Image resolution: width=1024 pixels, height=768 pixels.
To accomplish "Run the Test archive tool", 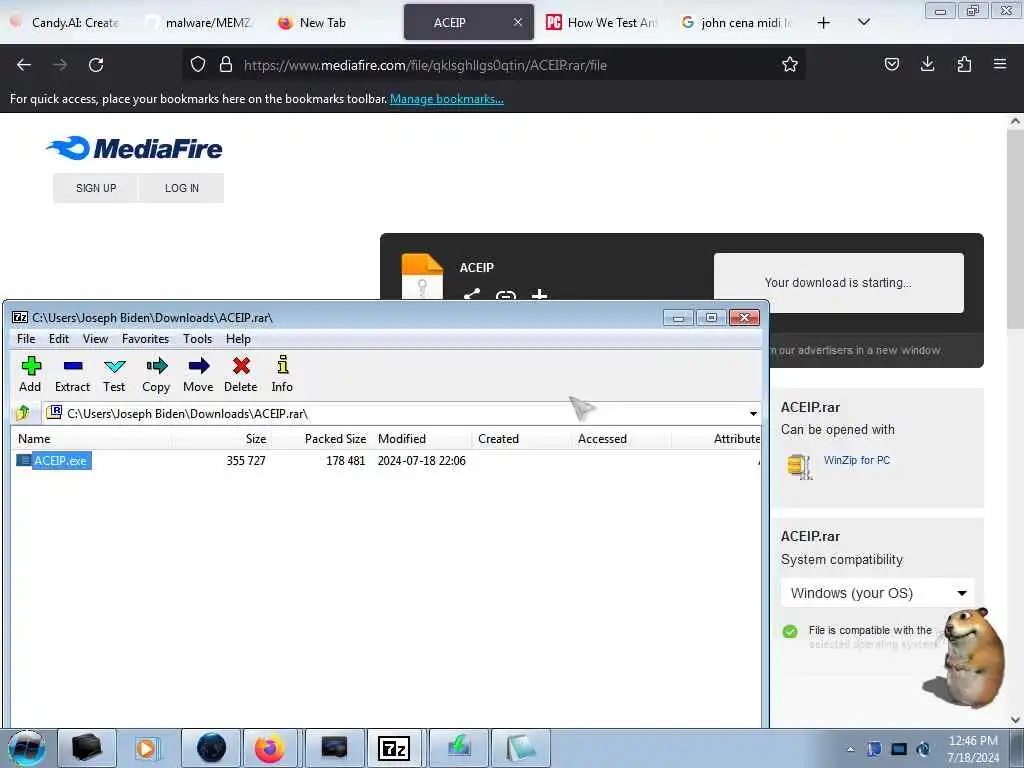I will point(114,374).
